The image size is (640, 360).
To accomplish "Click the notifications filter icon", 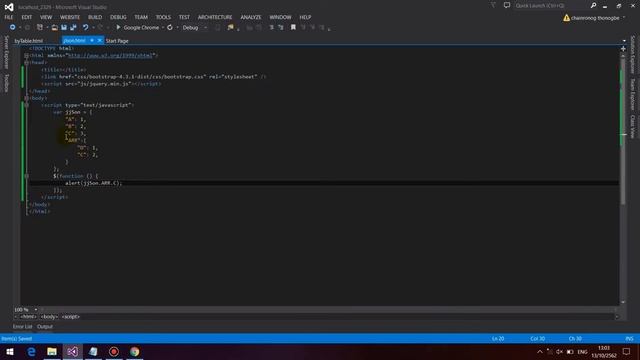I will click(x=493, y=6).
